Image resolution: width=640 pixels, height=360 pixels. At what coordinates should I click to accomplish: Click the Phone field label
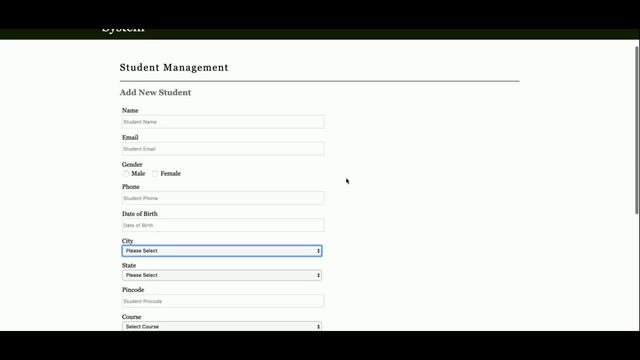[x=131, y=187]
